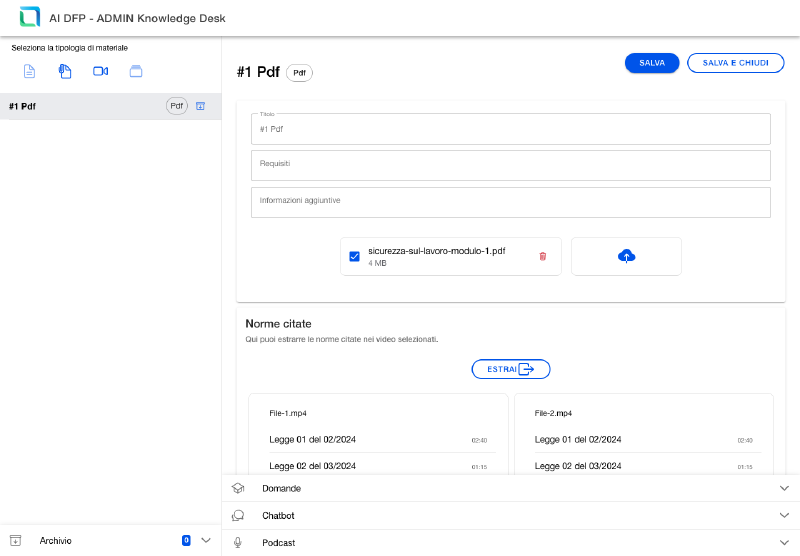Click the SALVA button
800x556 pixels.
click(652, 63)
